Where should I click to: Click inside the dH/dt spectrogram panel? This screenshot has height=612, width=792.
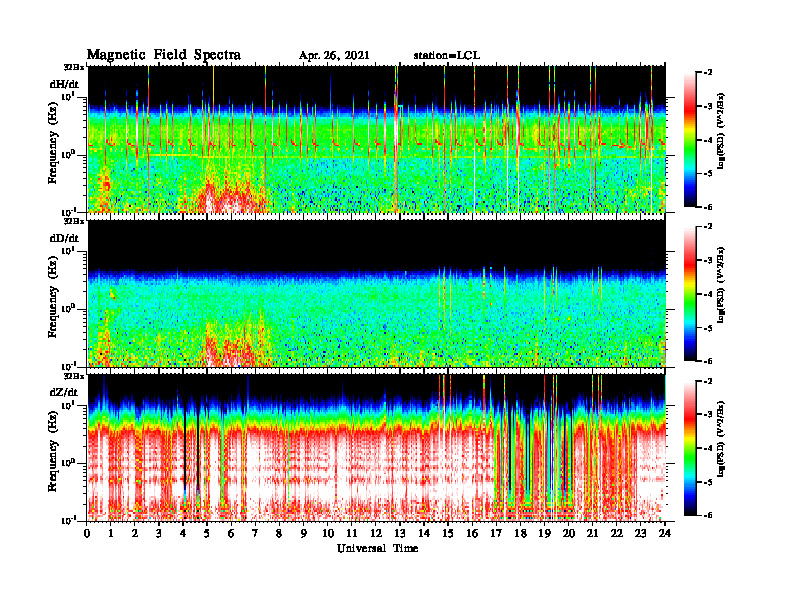coord(377,139)
